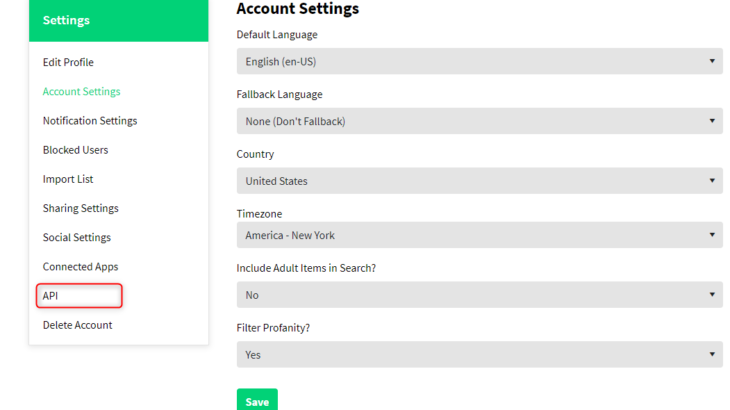This screenshot has width=730, height=410.
Task: Go to Notification Settings
Action: [x=90, y=121]
